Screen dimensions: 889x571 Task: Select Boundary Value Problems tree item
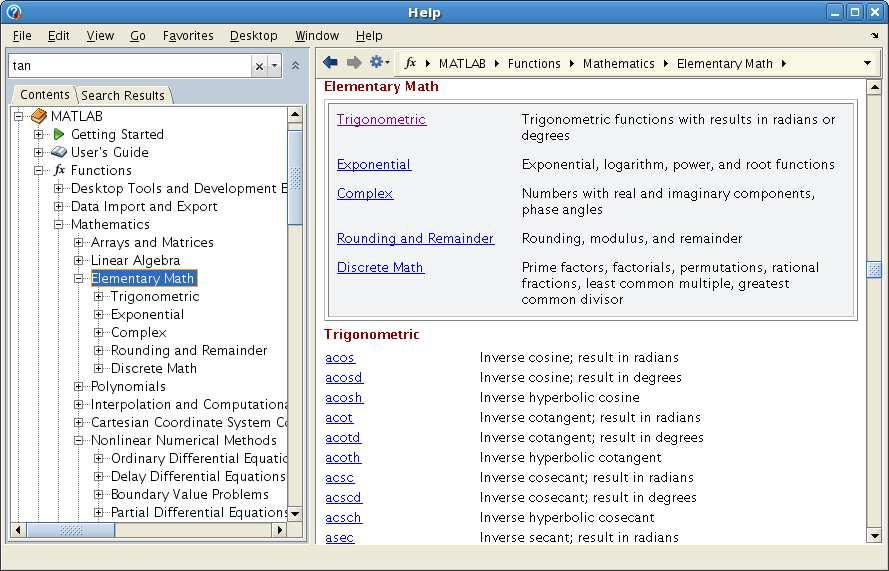click(x=189, y=494)
